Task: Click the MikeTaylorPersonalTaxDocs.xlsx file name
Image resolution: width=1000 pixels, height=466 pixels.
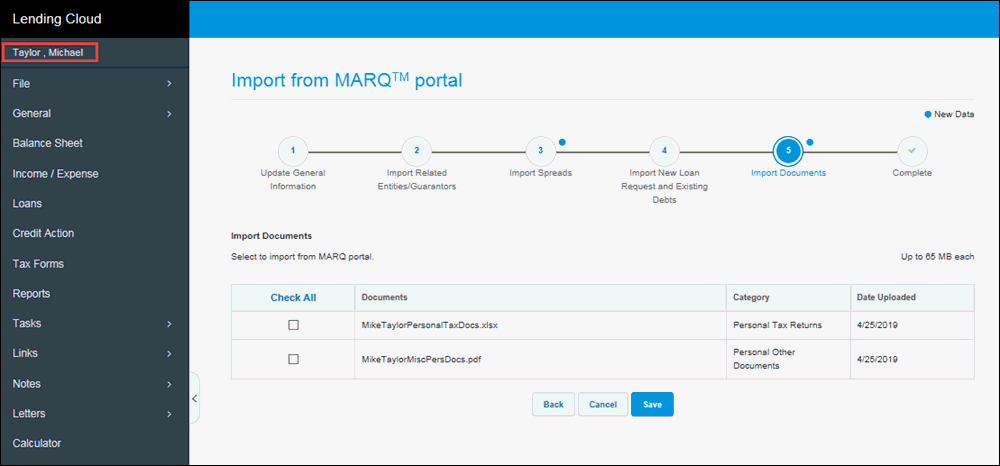Action: point(430,325)
